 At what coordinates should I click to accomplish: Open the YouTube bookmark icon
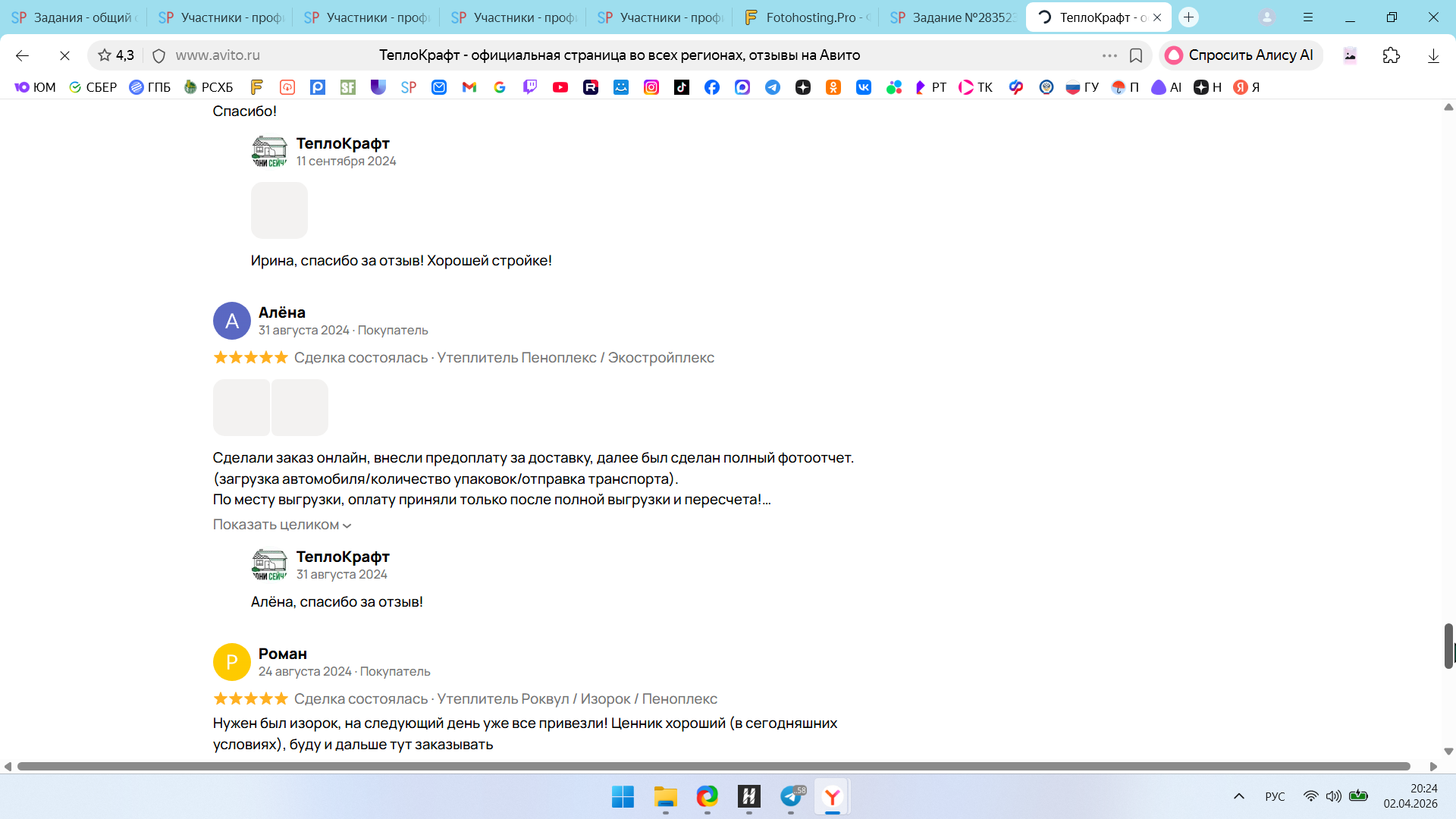(x=560, y=87)
